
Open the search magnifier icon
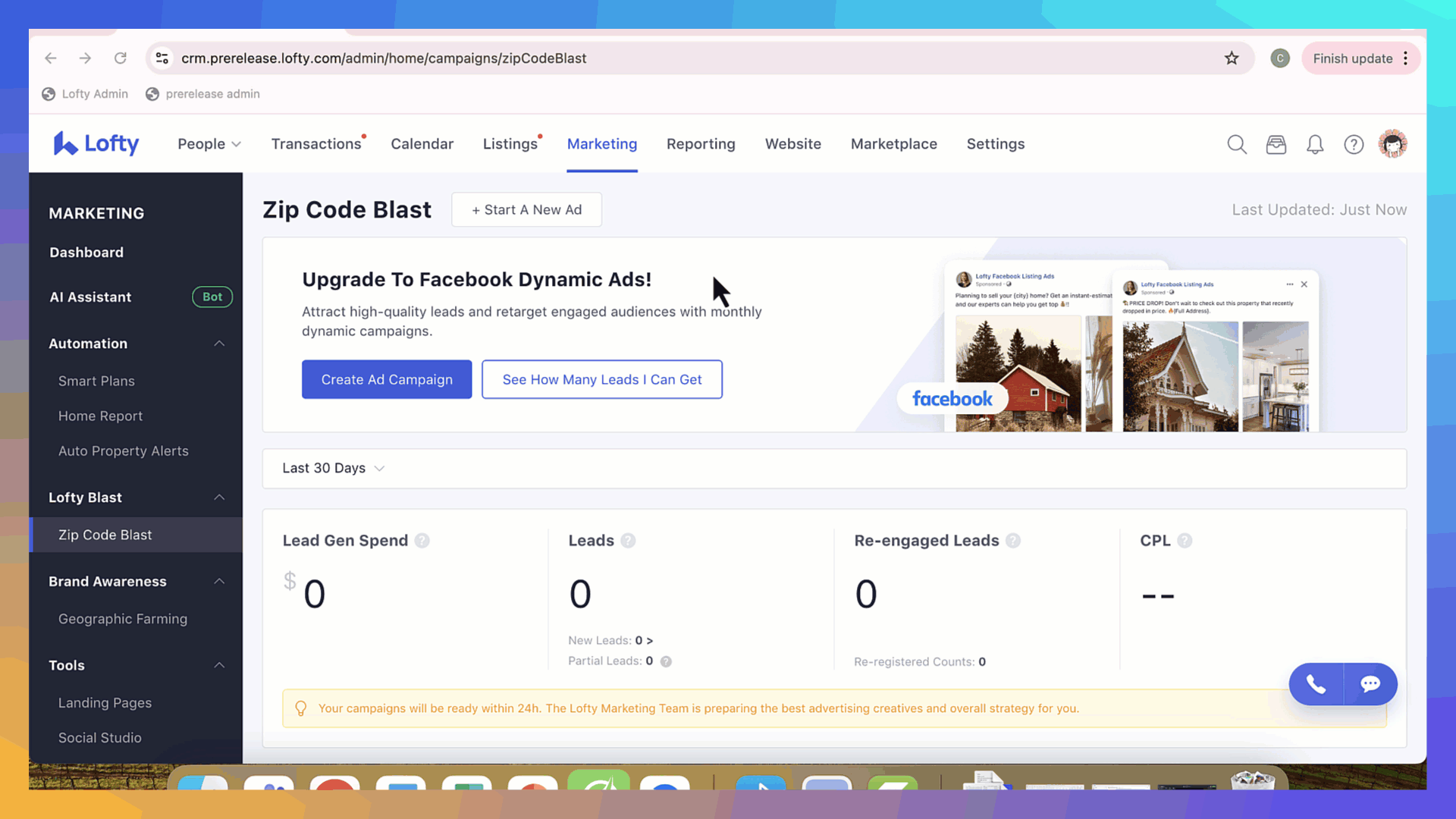(1237, 144)
